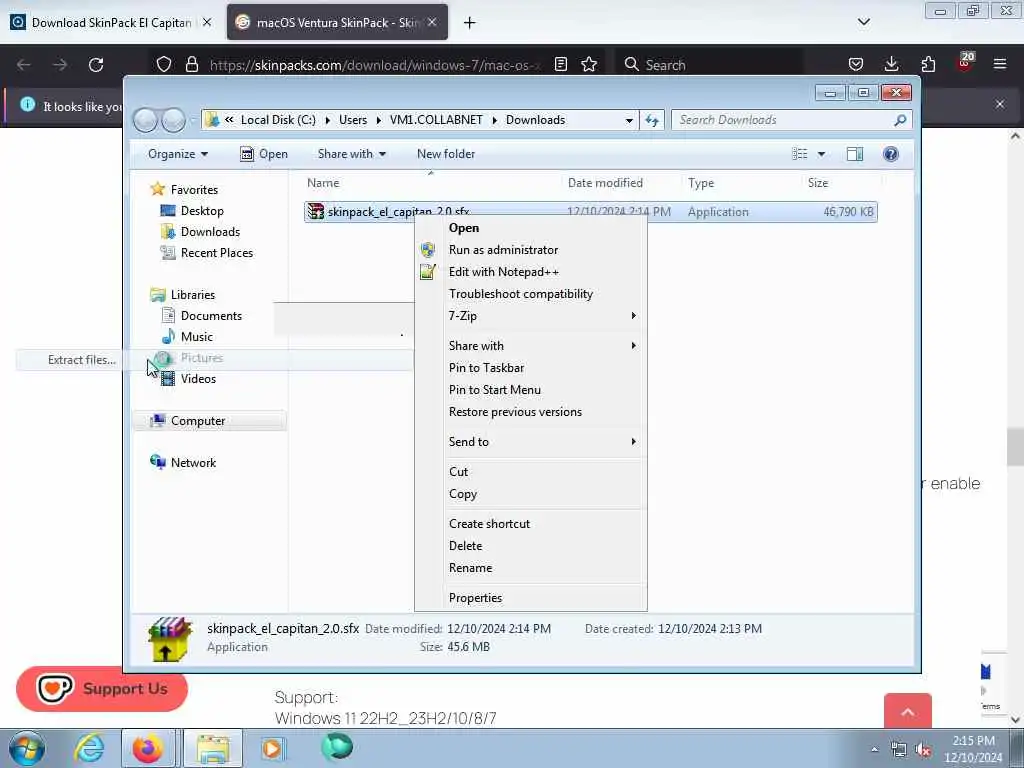The height and width of the screenshot is (768, 1024).
Task: Open Firefox downloads panel arrow icon
Action: coord(891,64)
